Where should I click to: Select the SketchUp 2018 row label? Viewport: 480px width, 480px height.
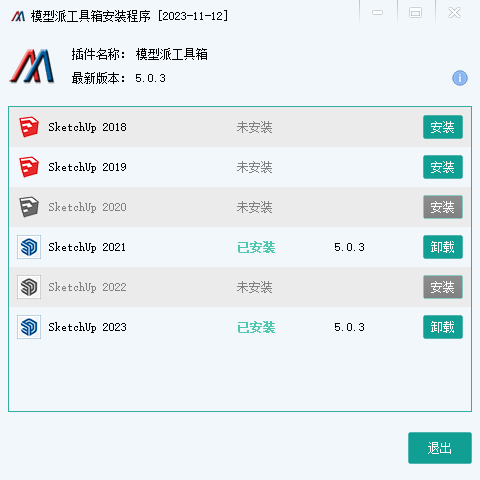tap(87, 127)
